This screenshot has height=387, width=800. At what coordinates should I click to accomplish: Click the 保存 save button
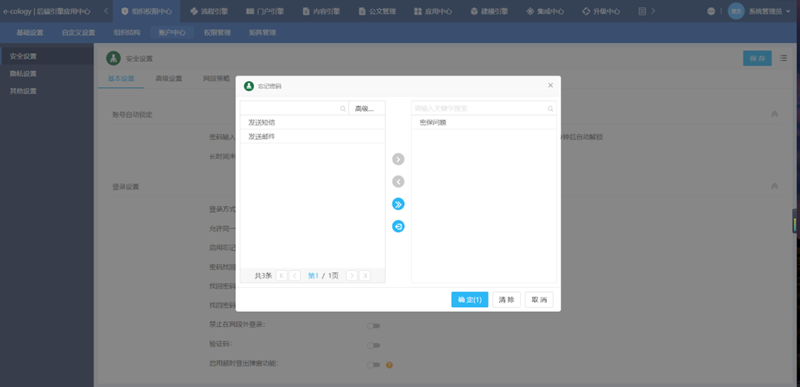(757, 59)
